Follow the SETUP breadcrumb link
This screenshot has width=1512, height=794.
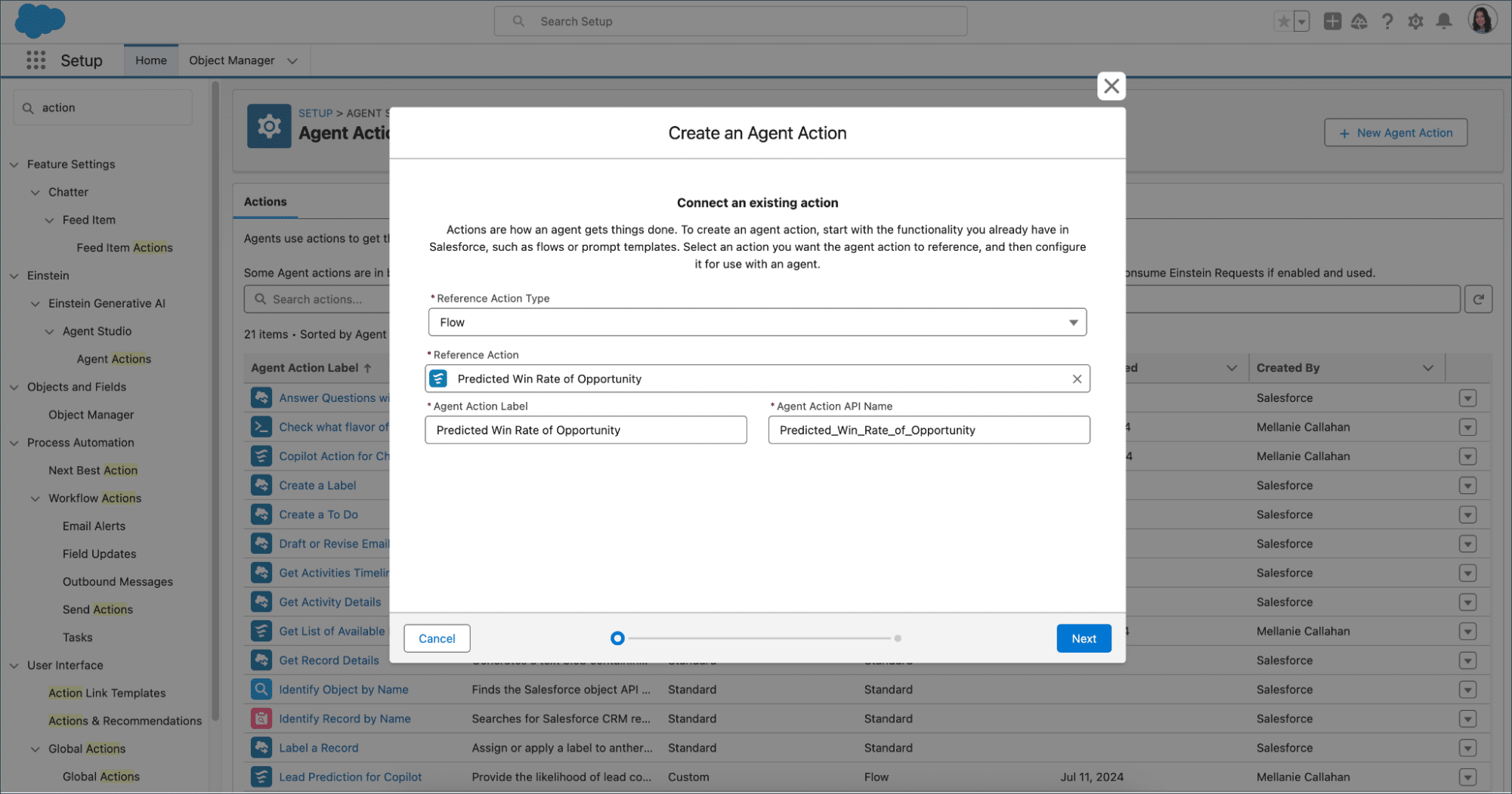click(315, 113)
